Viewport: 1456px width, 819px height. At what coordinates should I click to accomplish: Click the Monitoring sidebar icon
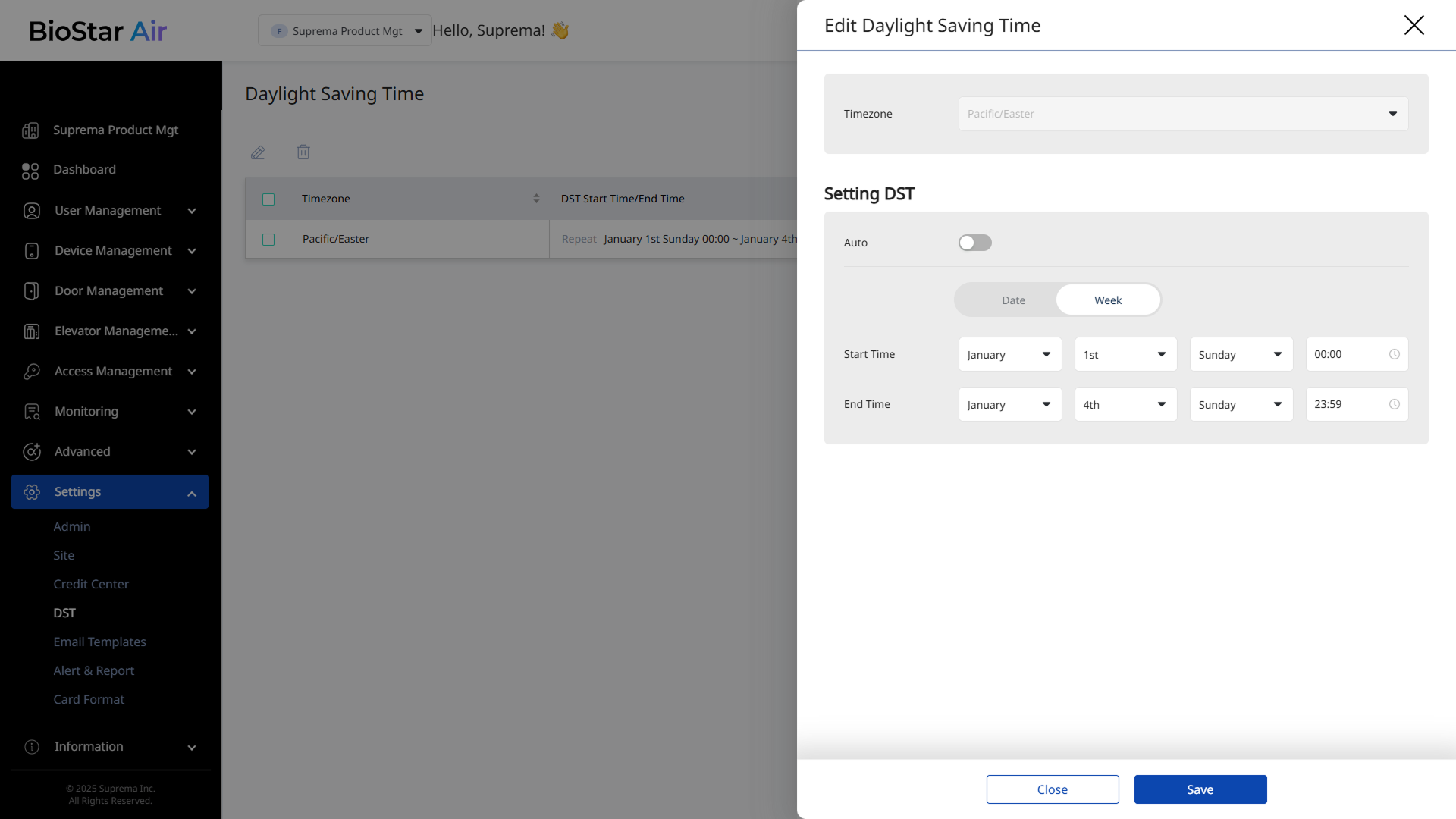coord(32,412)
